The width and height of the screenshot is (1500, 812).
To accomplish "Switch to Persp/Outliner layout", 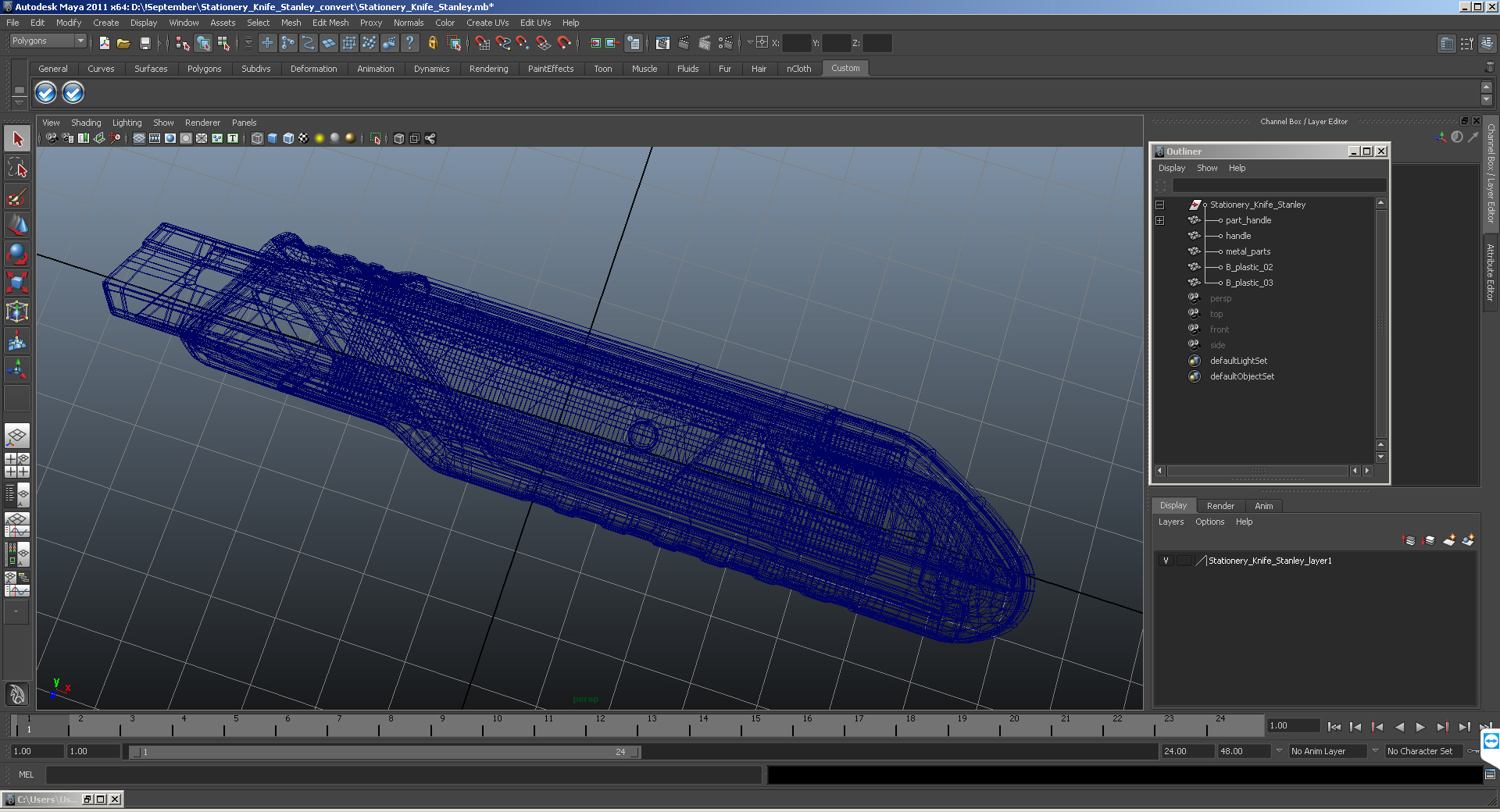I will [17, 495].
